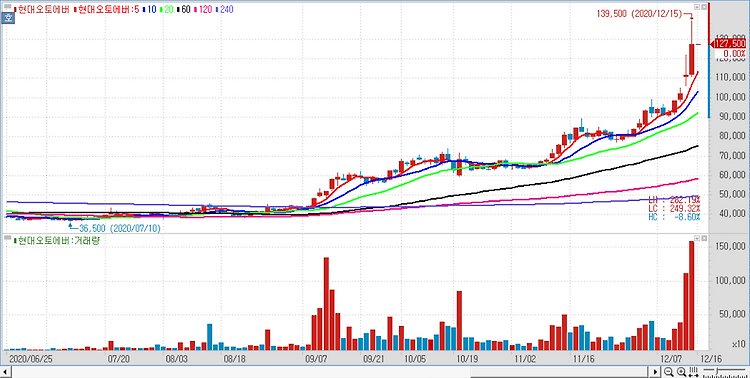The height and width of the screenshot is (378, 750).
Task: Click the HC : -8.60% label
Action: (674, 217)
